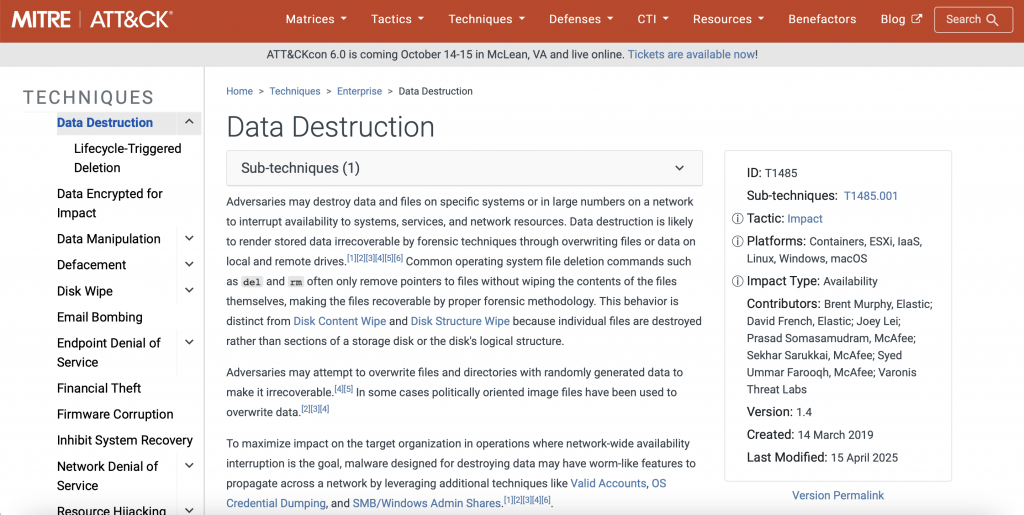Open the Valid Accounts link

609,484
